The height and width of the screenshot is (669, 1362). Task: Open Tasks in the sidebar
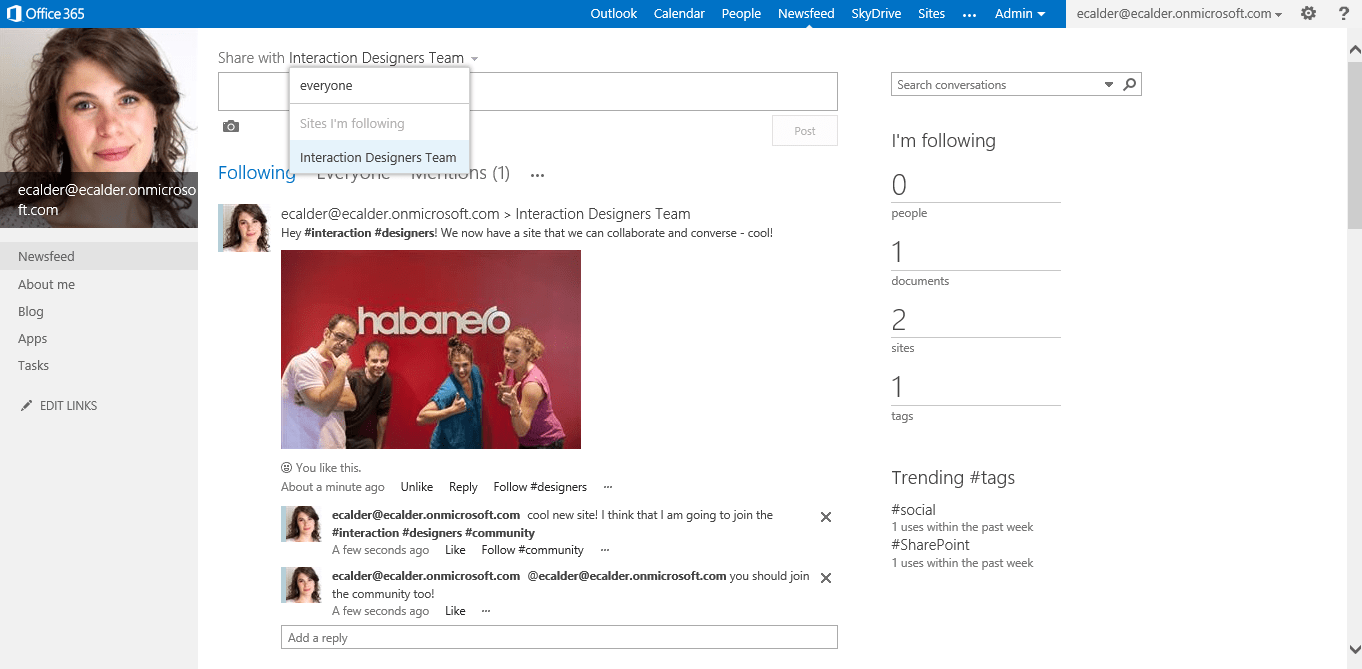(x=34, y=366)
